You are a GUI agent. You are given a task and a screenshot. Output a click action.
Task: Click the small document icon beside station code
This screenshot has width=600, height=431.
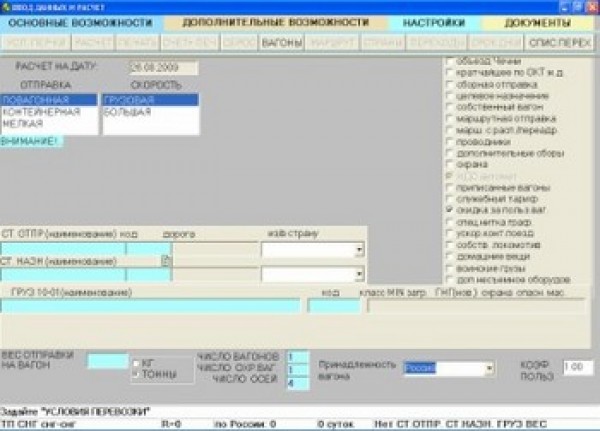pyautogui.click(x=166, y=261)
